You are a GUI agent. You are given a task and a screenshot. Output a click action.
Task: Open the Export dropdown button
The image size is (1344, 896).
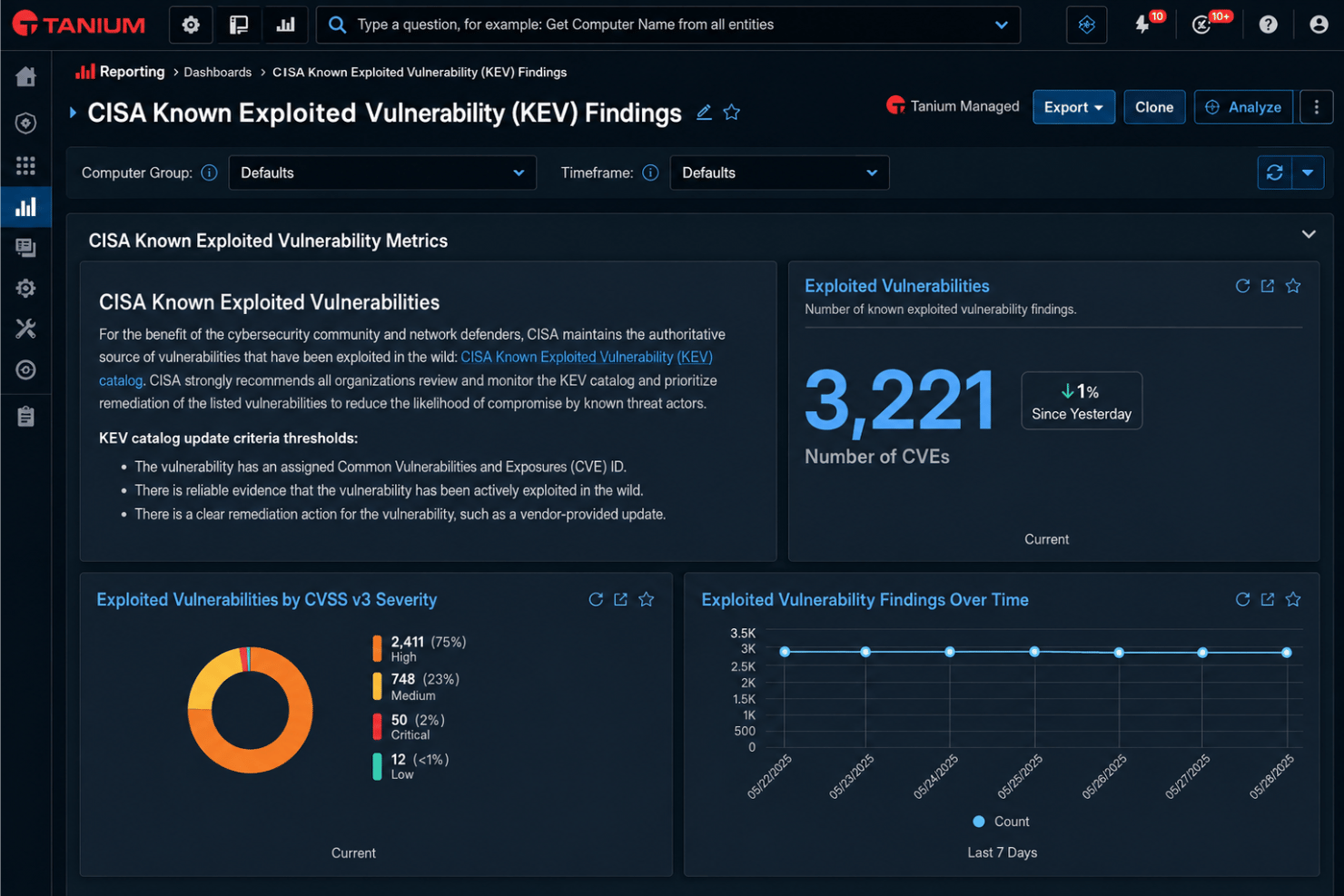coord(1073,107)
